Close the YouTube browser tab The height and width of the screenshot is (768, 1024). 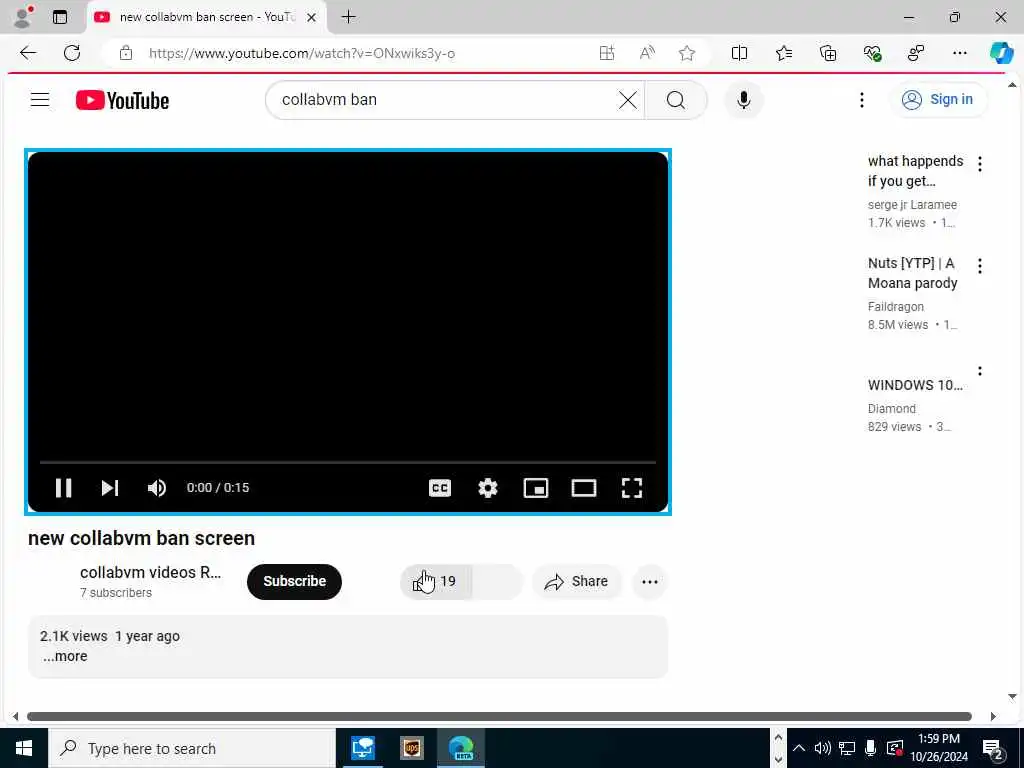click(x=312, y=18)
